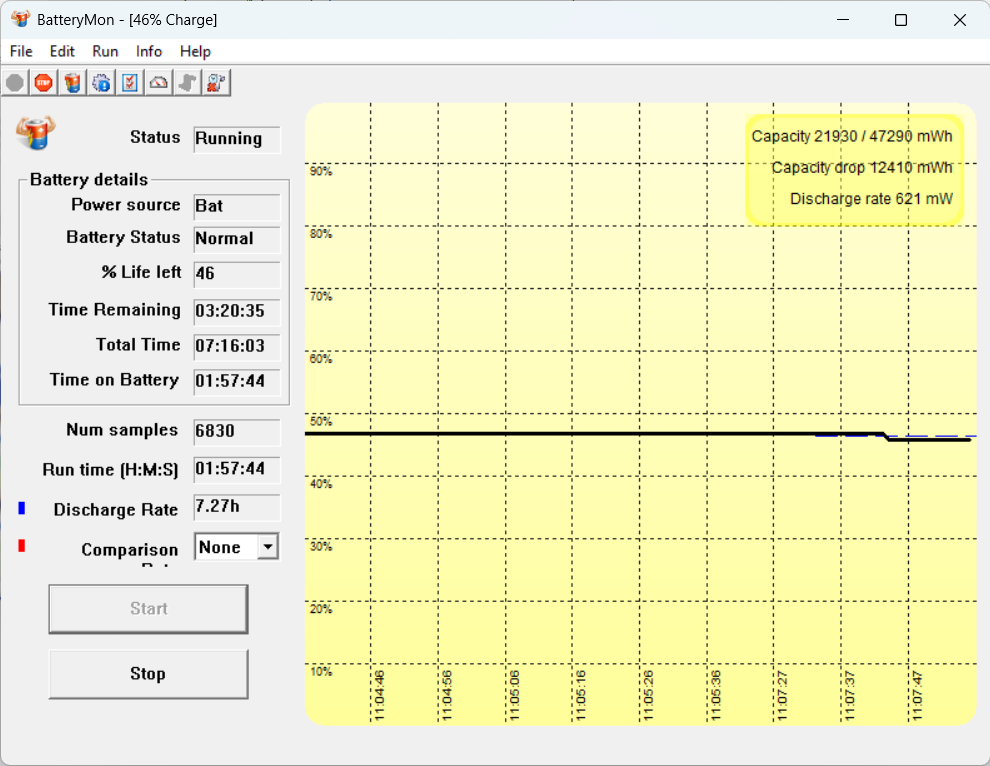The height and width of the screenshot is (766, 990).
Task: Click the None value in the Comparison combo box
Action: (220, 547)
